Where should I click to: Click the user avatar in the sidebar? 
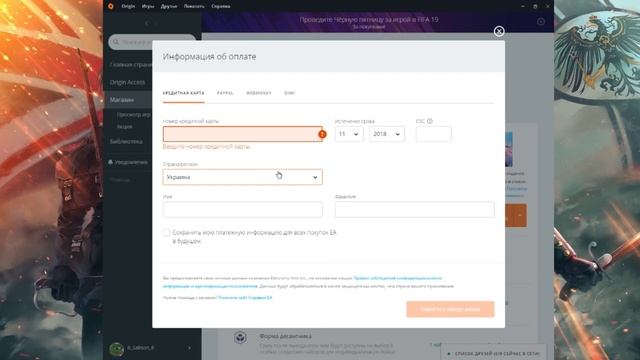tap(116, 349)
